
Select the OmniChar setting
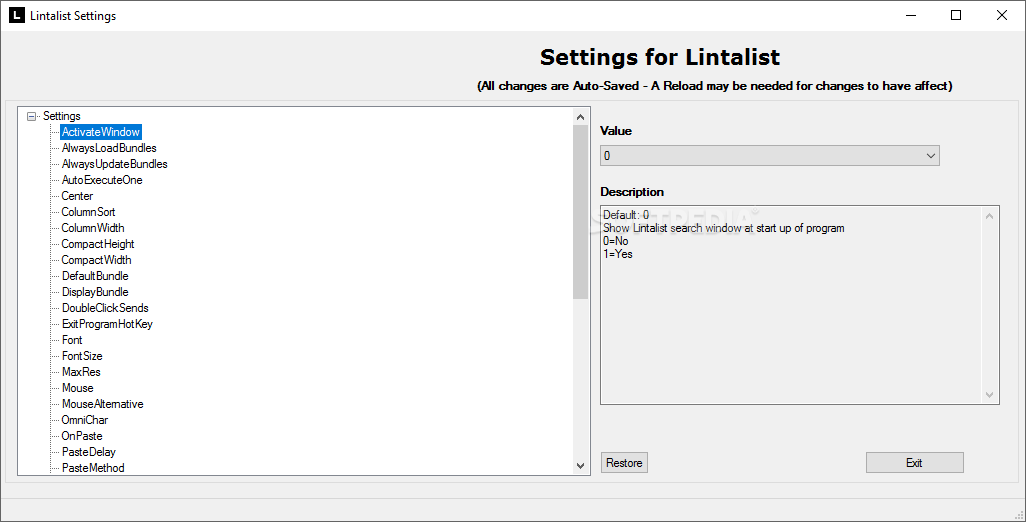(x=85, y=421)
